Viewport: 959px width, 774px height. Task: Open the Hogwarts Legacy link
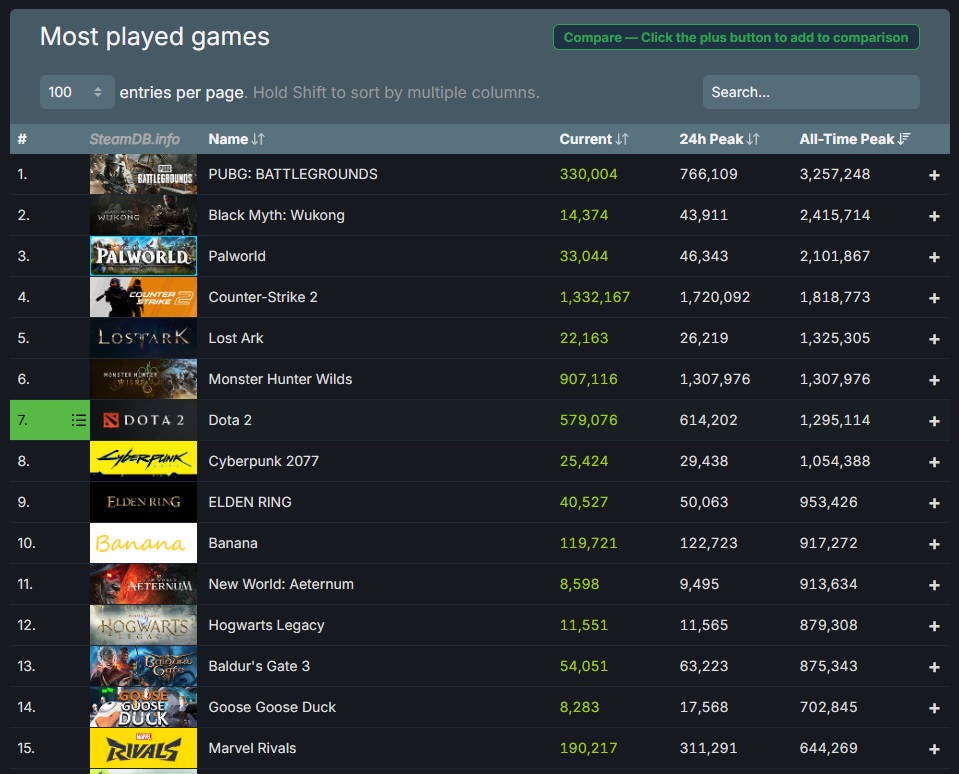(266, 625)
